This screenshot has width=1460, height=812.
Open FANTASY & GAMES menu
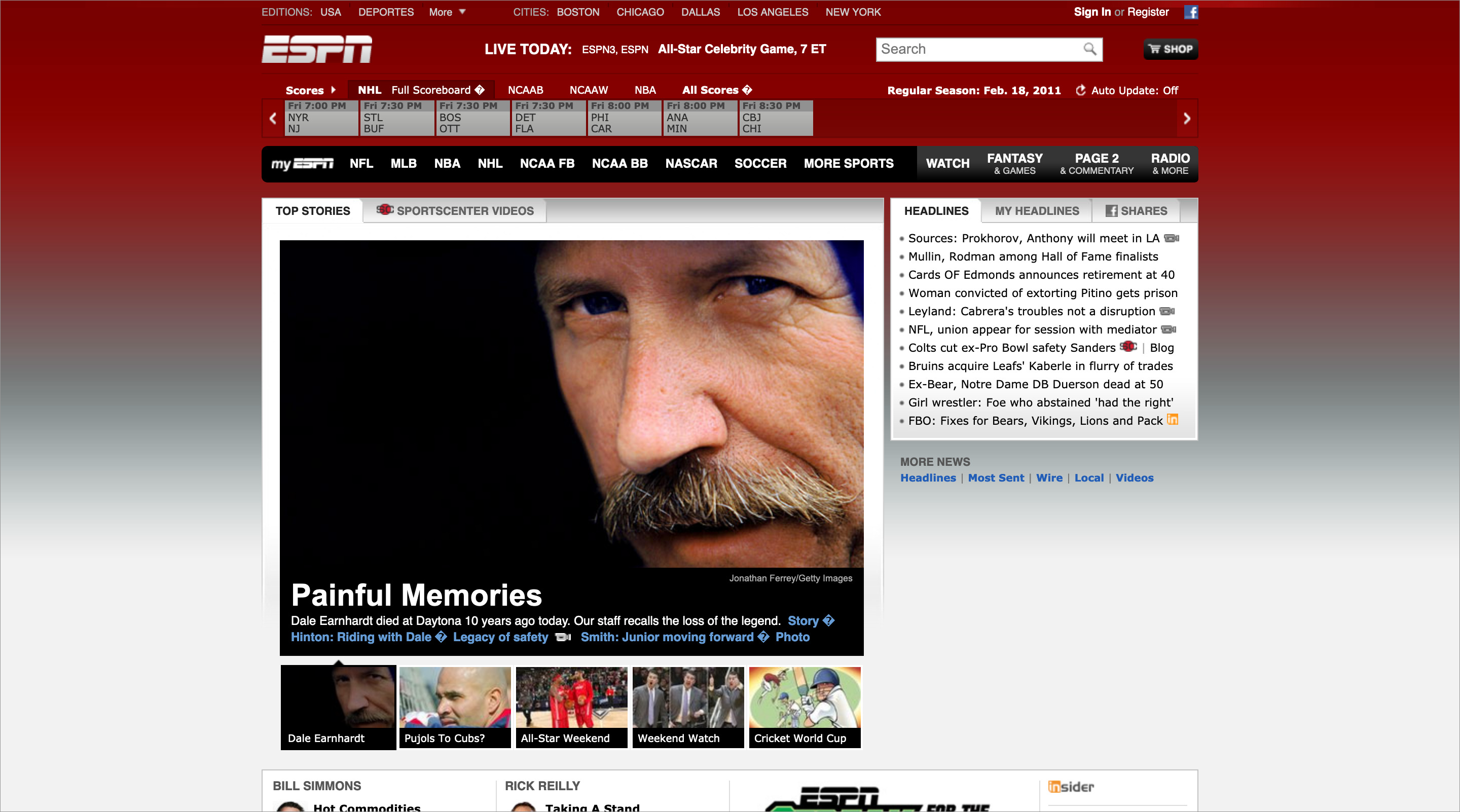pos(1014,164)
